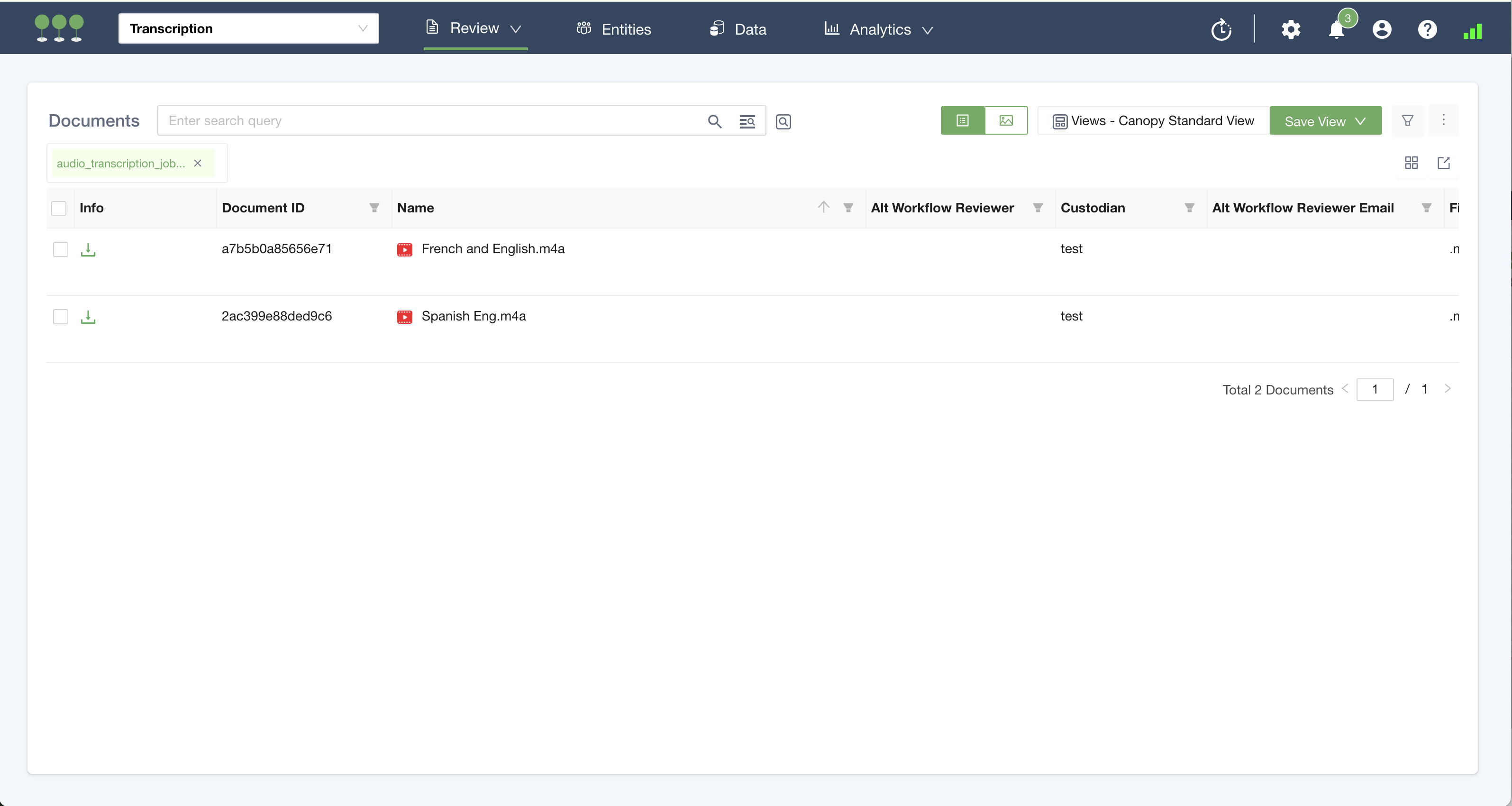
Task: Select checkbox for Spanish Eng.m4a row
Action: click(x=61, y=317)
